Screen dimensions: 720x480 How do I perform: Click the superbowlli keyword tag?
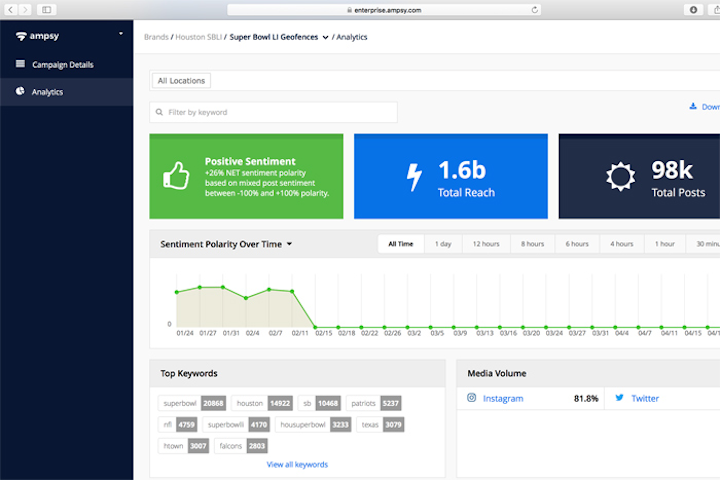(236, 424)
